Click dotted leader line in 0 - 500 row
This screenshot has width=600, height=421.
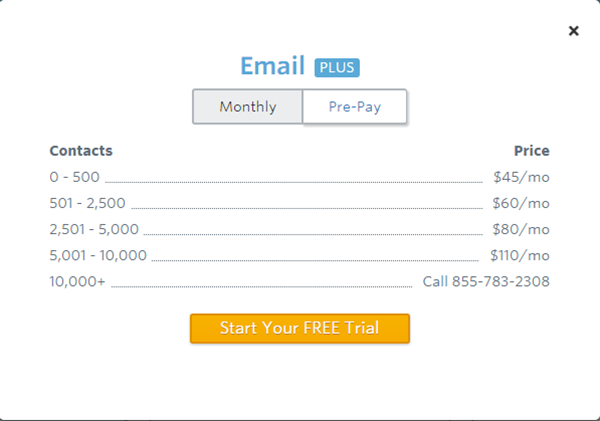pos(293,181)
